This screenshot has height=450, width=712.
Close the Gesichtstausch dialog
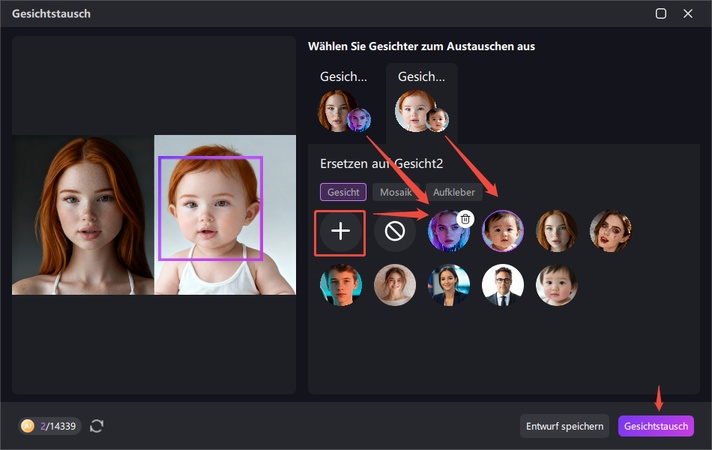coord(688,14)
